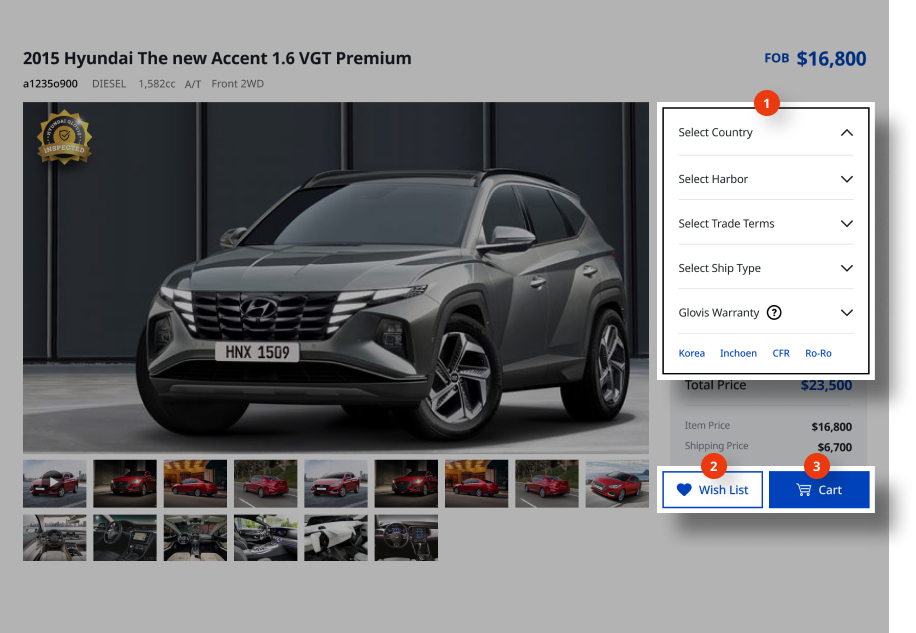Click the 'Item Price' label
916x633 pixels.
(x=707, y=426)
